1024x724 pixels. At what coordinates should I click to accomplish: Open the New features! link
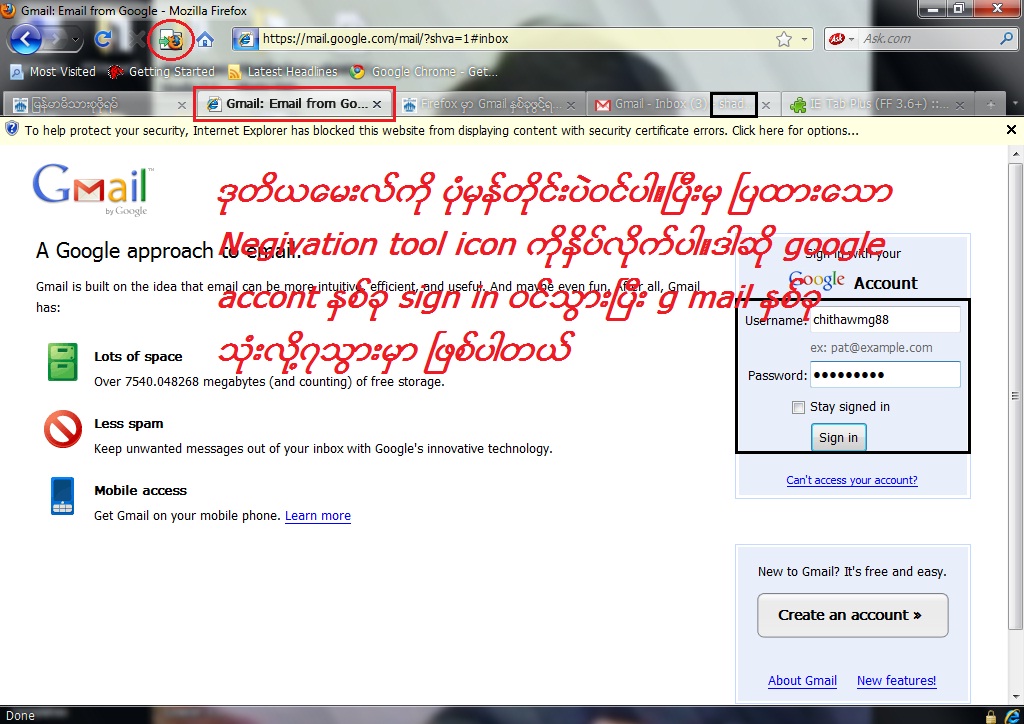[x=896, y=680]
